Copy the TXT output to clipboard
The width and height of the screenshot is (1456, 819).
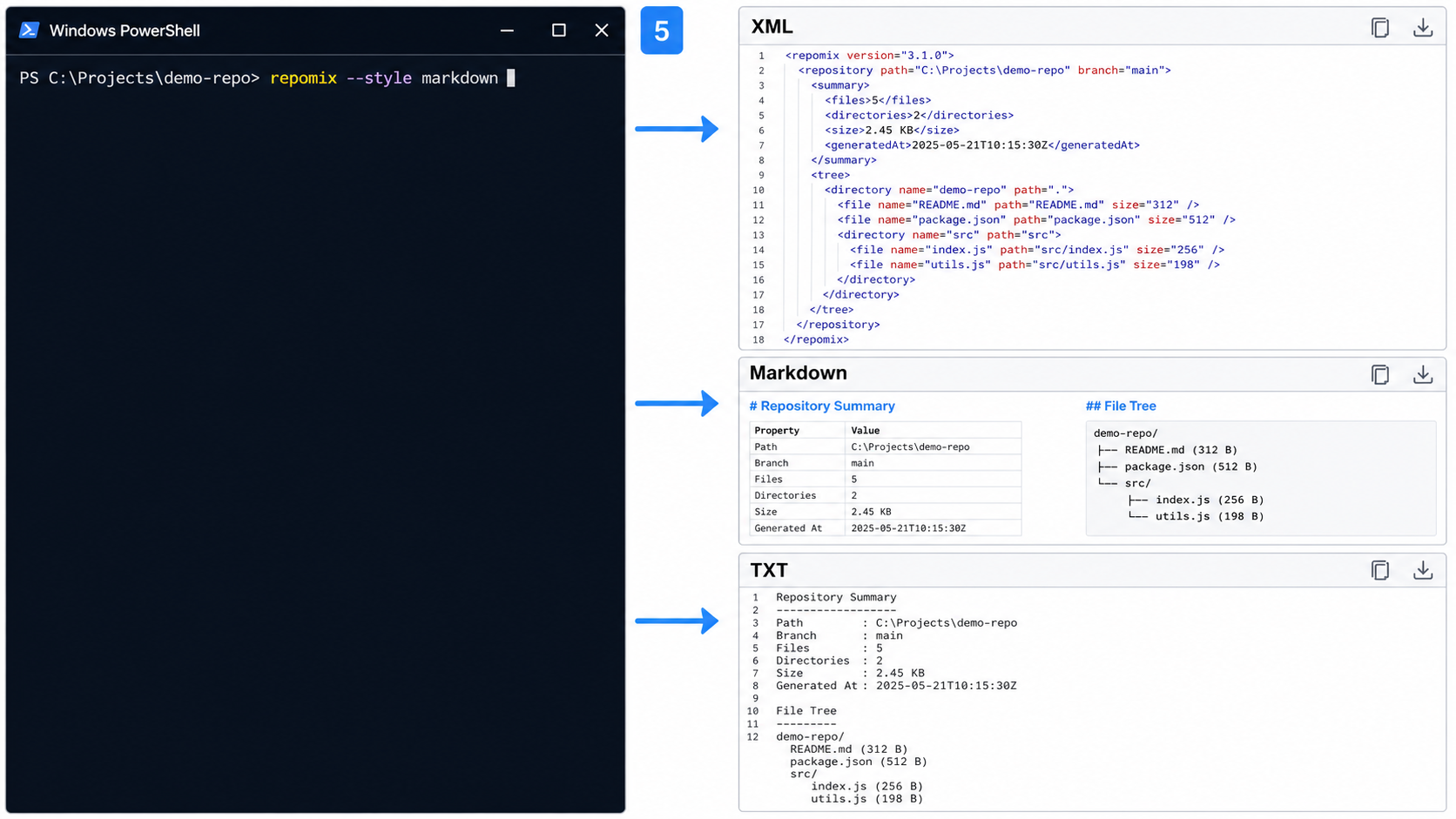tap(1380, 570)
